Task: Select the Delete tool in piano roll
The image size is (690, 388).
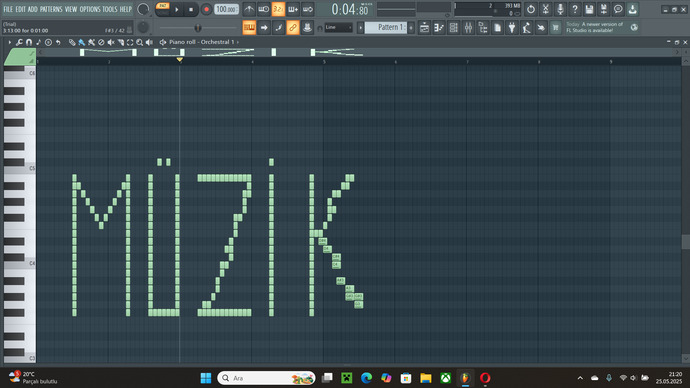Action: pyautogui.click(x=101, y=42)
